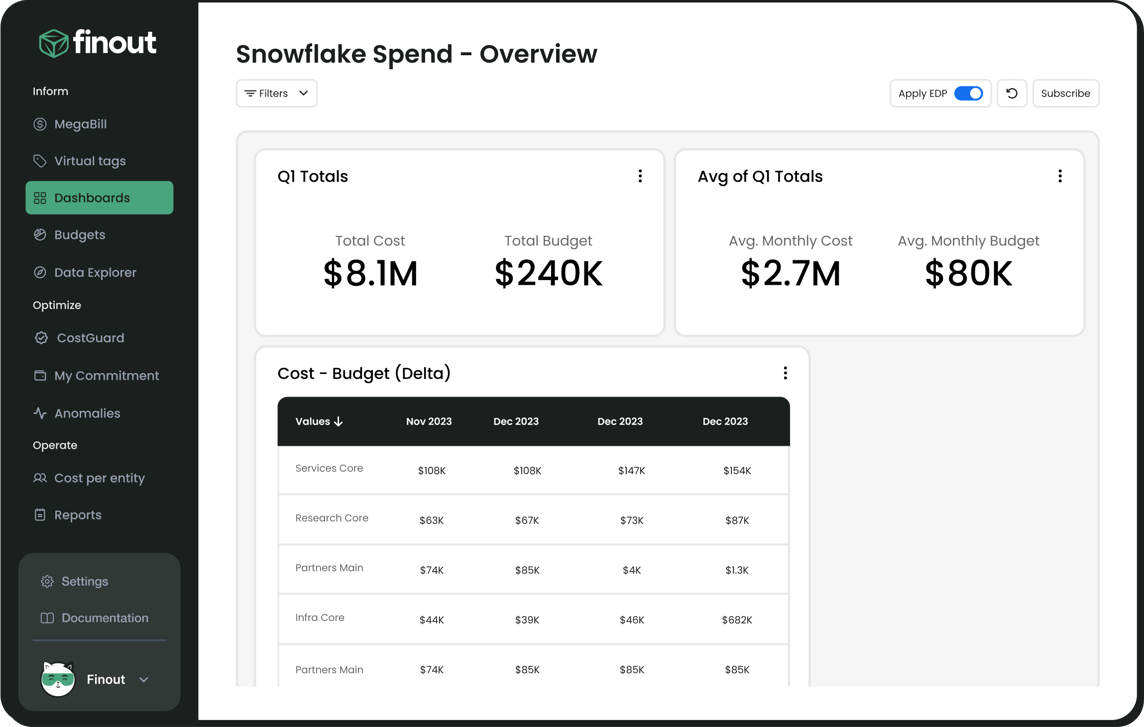Open options menu for Q1 Totals card
Image resolution: width=1144 pixels, height=727 pixels.
click(640, 174)
